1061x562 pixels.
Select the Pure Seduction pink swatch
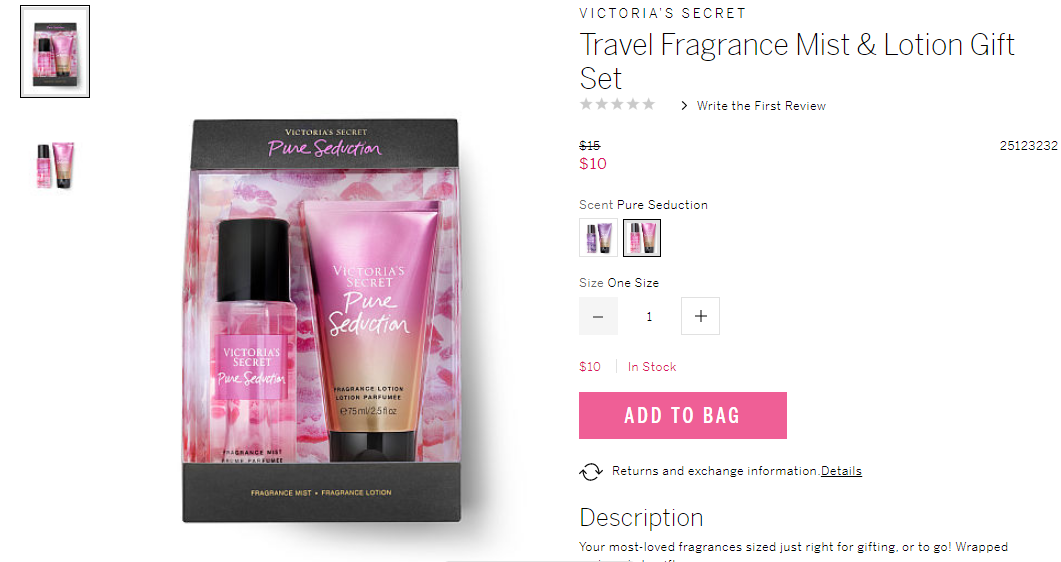[641, 238]
